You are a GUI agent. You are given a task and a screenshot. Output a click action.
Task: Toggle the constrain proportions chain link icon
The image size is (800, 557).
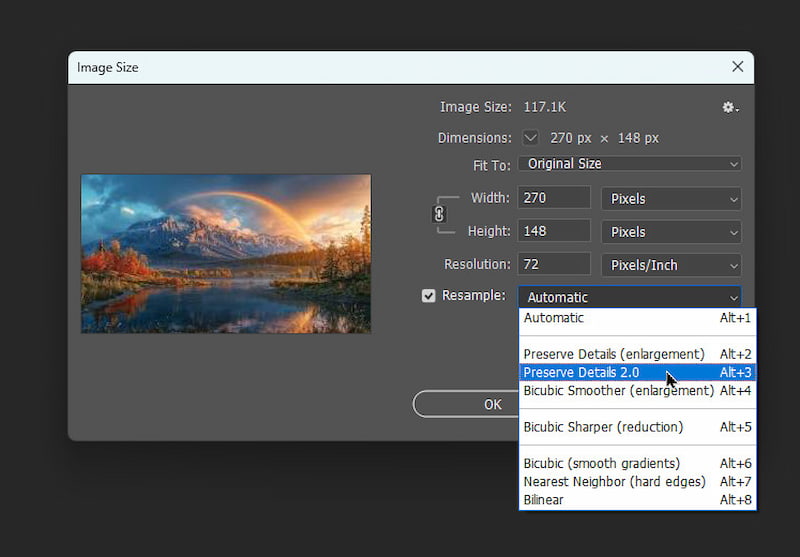438,214
